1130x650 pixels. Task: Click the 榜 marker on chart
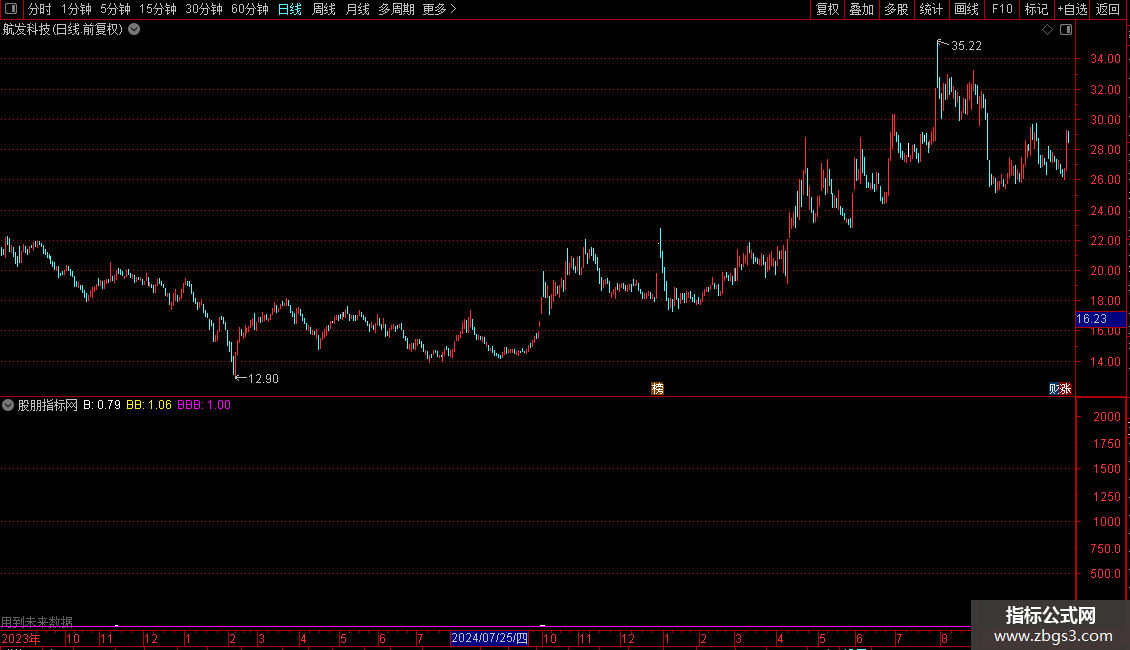(657, 388)
